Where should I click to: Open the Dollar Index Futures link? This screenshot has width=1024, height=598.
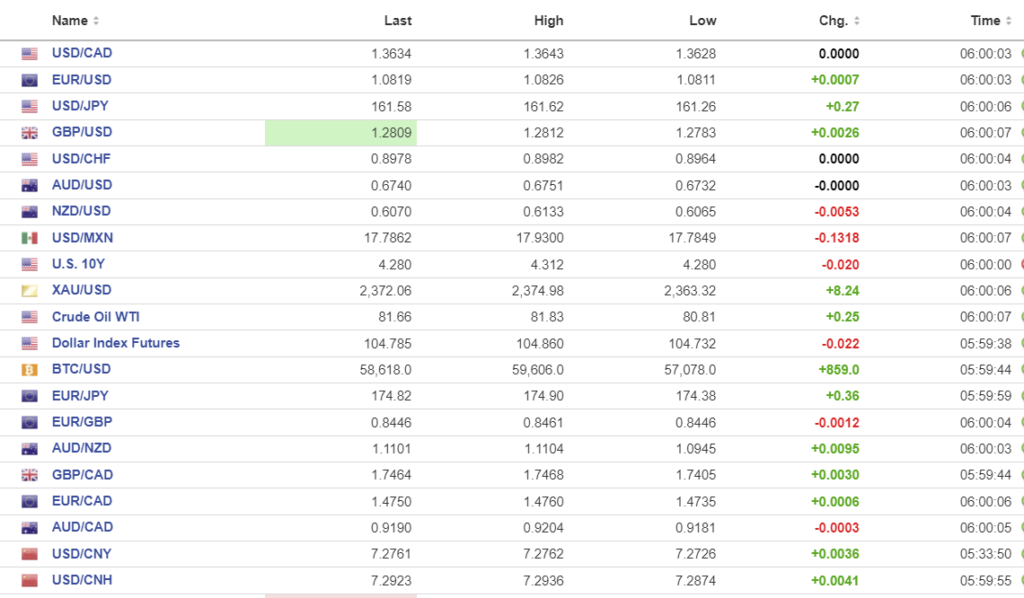pos(115,343)
